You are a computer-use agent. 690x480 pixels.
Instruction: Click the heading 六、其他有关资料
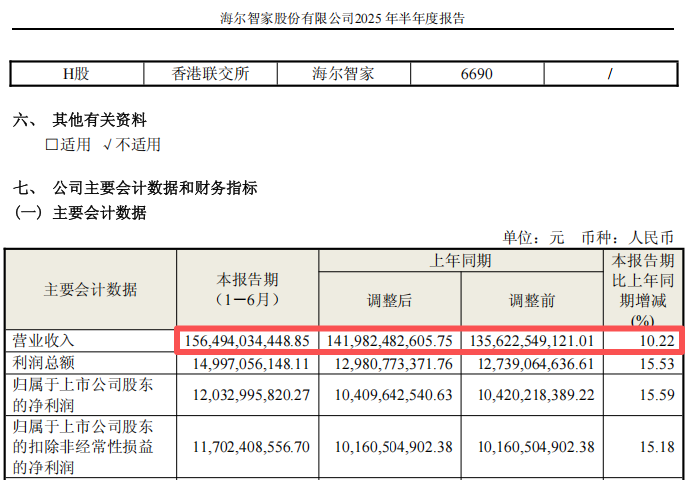click(80, 120)
